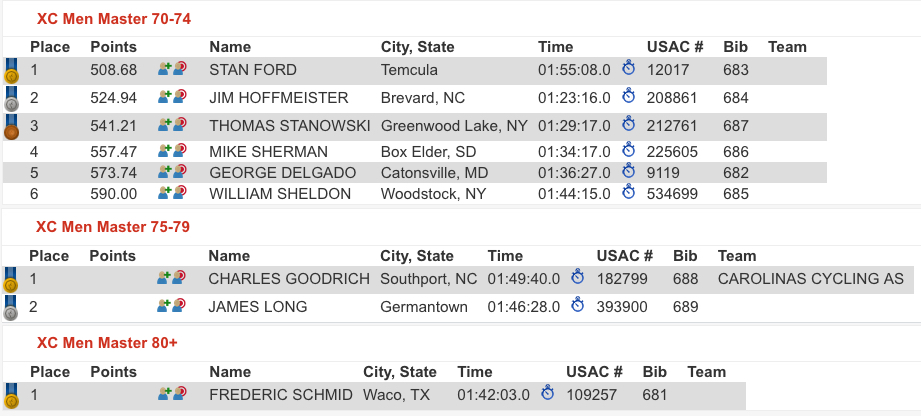This screenshot has height=416, width=921.
Task: Click the stopwatch icon in Frederic Schmid's row
Action: (x=547, y=394)
